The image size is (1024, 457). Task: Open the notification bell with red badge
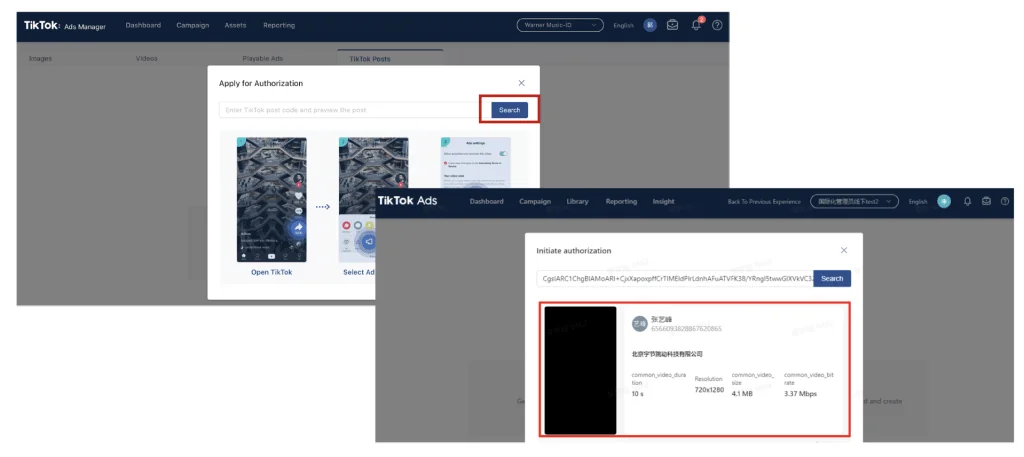coord(696,25)
